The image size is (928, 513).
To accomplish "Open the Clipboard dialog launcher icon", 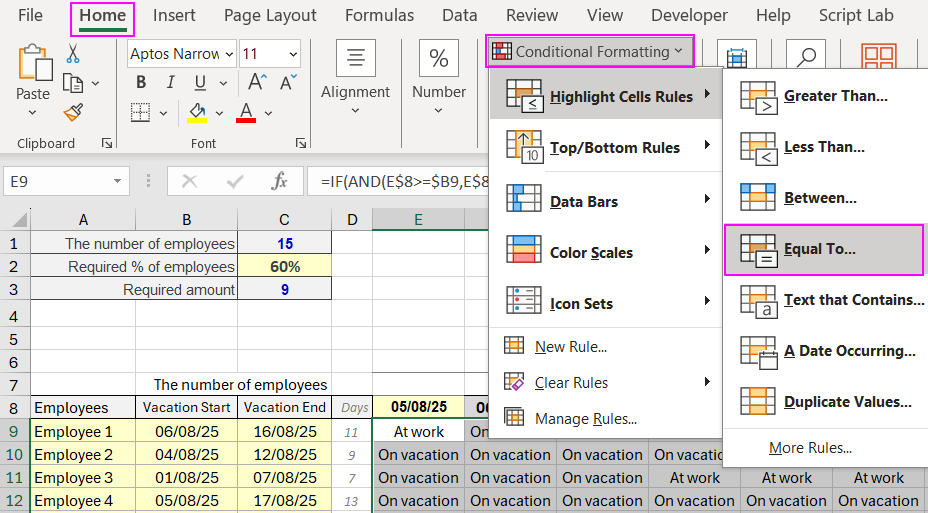I will click(107, 143).
